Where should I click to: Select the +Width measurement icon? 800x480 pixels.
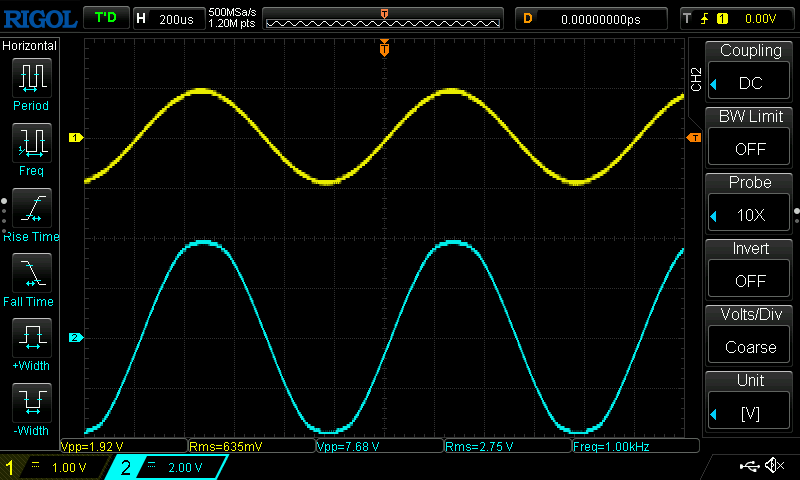coord(32,337)
